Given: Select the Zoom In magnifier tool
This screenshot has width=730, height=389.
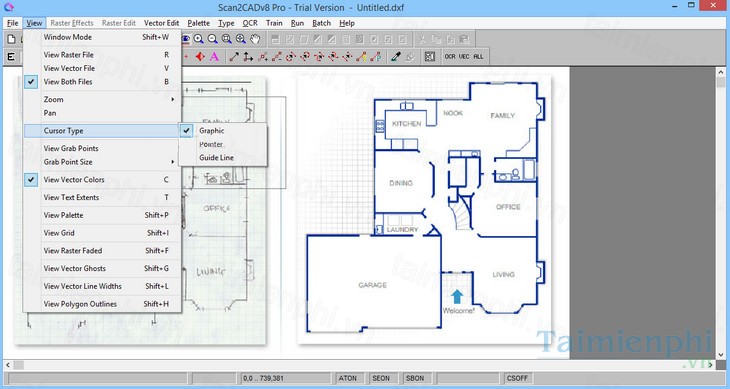Looking at the screenshot, I should [199, 39].
